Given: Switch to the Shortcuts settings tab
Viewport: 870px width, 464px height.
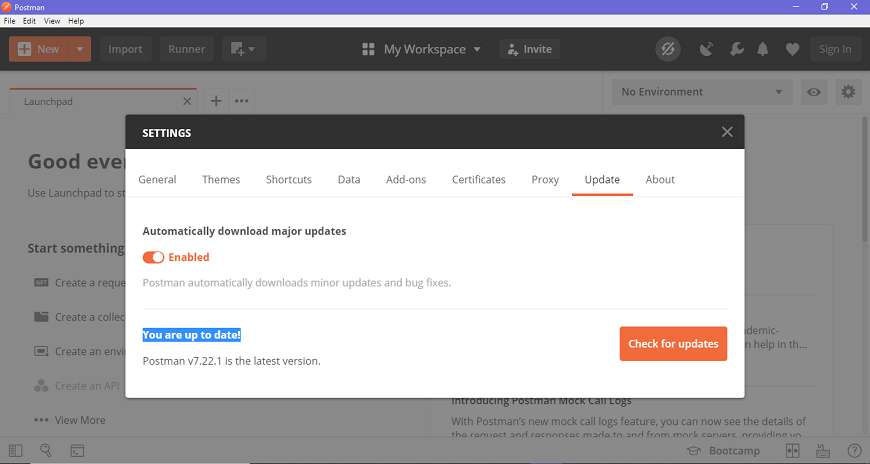Looking at the screenshot, I should (x=289, y=179).
